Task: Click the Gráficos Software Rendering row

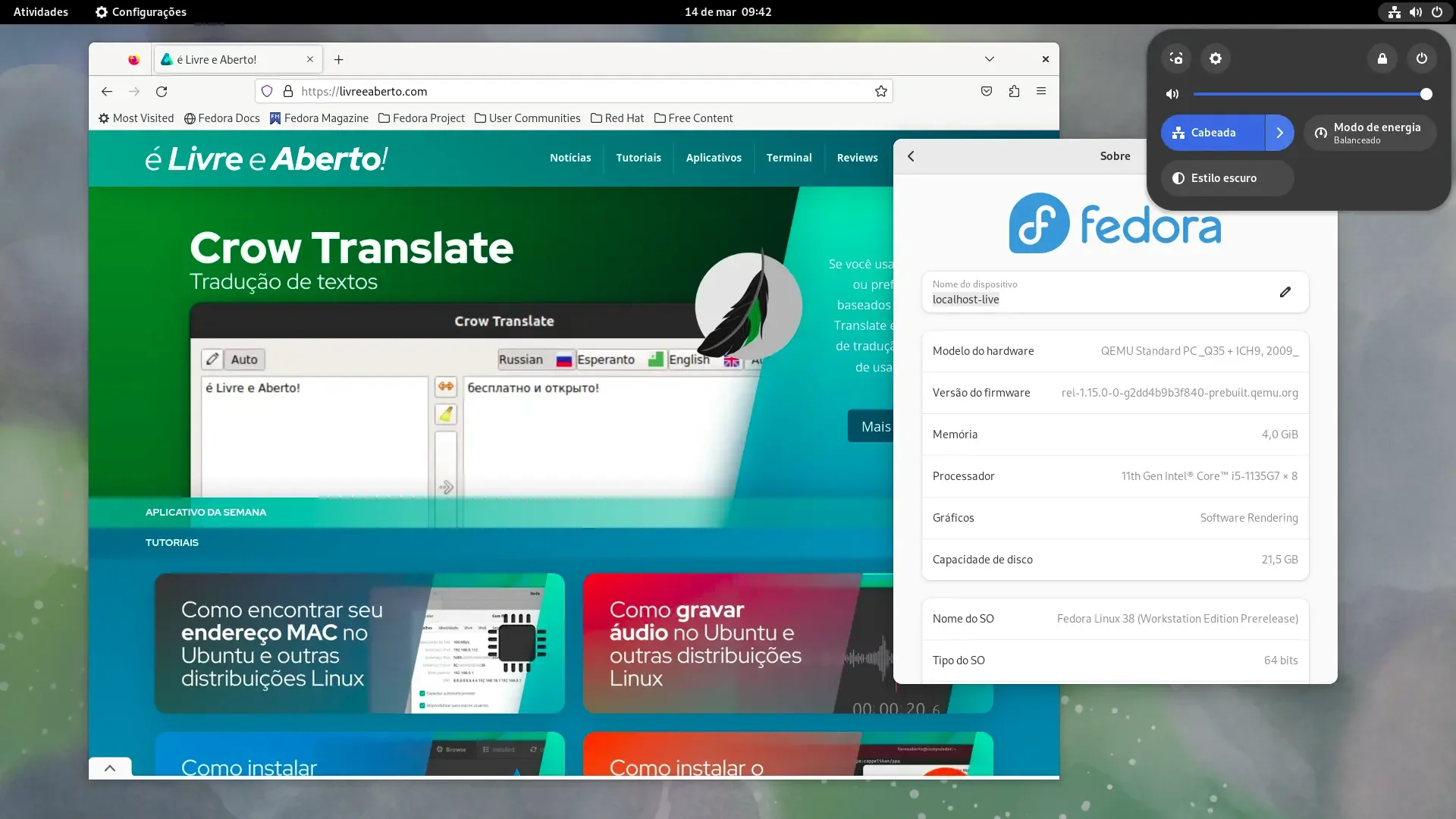Action: [1116, 518]
